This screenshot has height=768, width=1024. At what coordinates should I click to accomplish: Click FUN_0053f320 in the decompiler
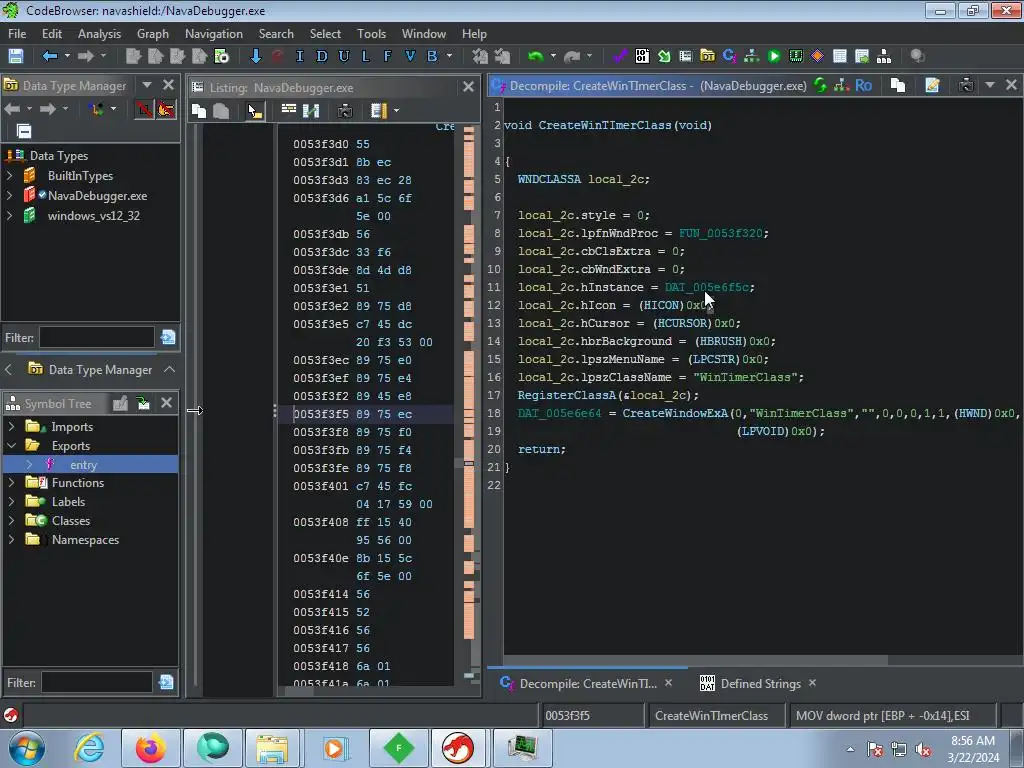pos(723,233)
